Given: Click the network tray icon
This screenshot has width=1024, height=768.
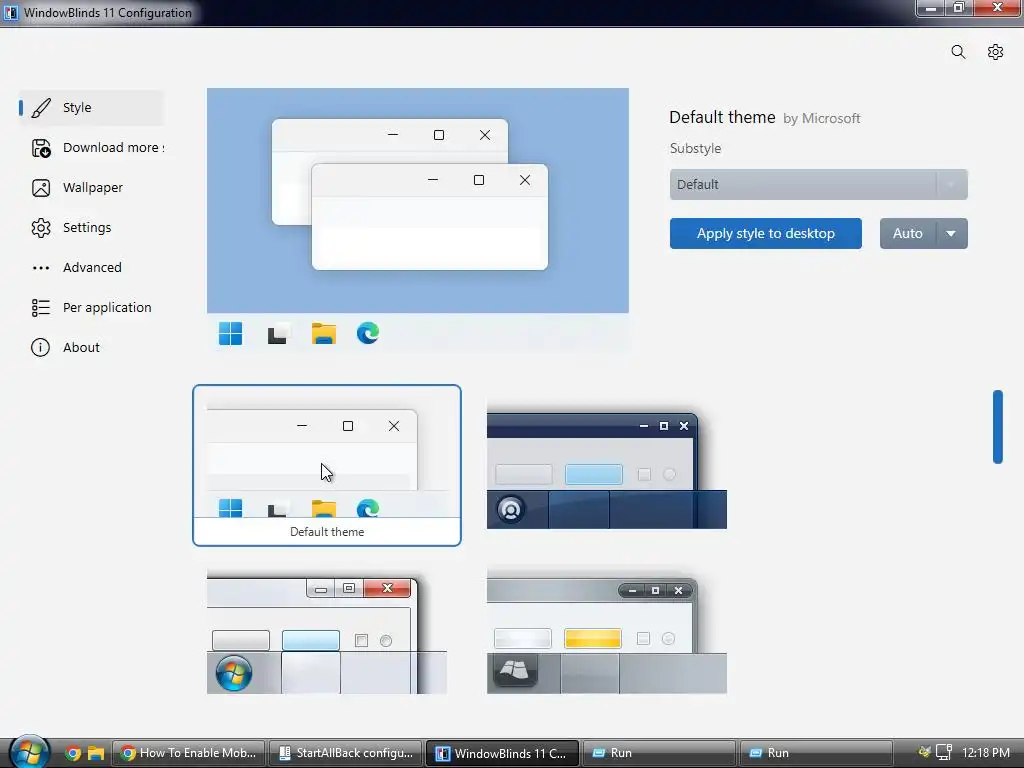Looking at the screenshot, I should (943, 753).
